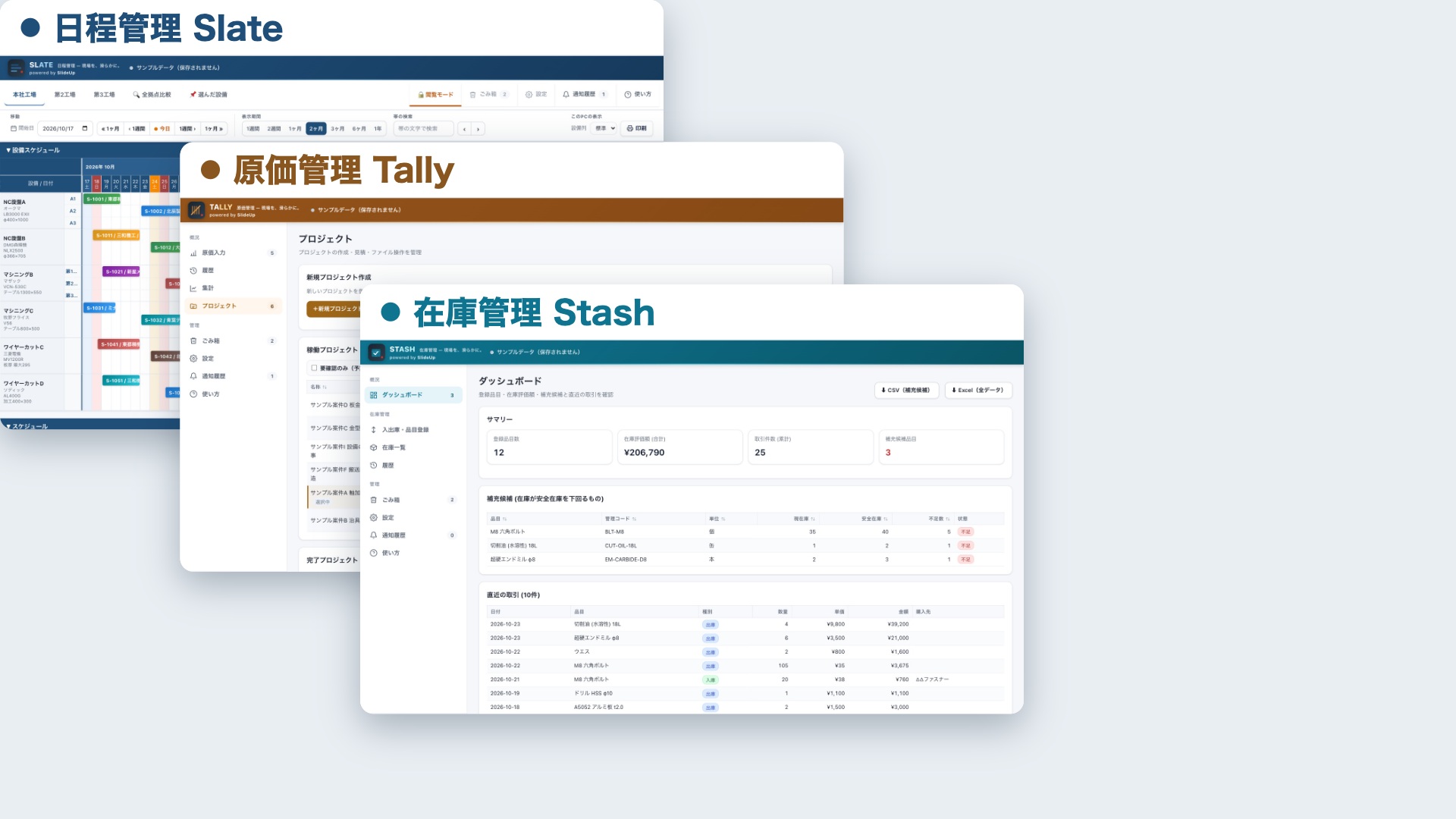Select 1週間 display period in Slate
The height and width of the screenshot is (819, 1456).
pos(253,129)
